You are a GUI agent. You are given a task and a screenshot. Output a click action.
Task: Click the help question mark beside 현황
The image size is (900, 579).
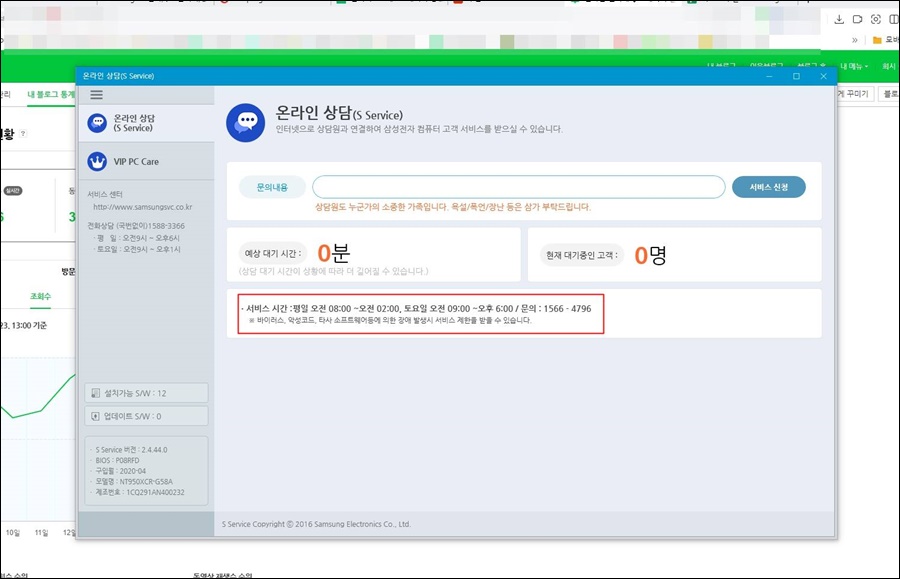click(23, 133)
